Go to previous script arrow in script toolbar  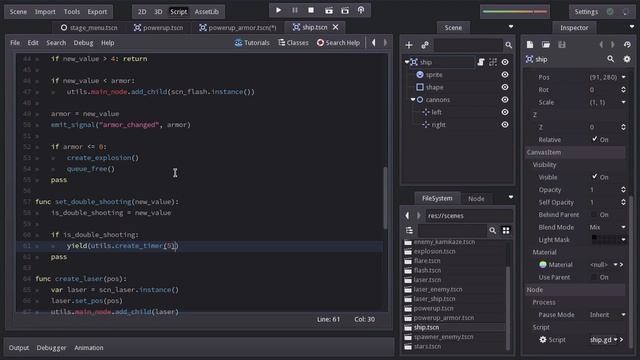(373, 42)
